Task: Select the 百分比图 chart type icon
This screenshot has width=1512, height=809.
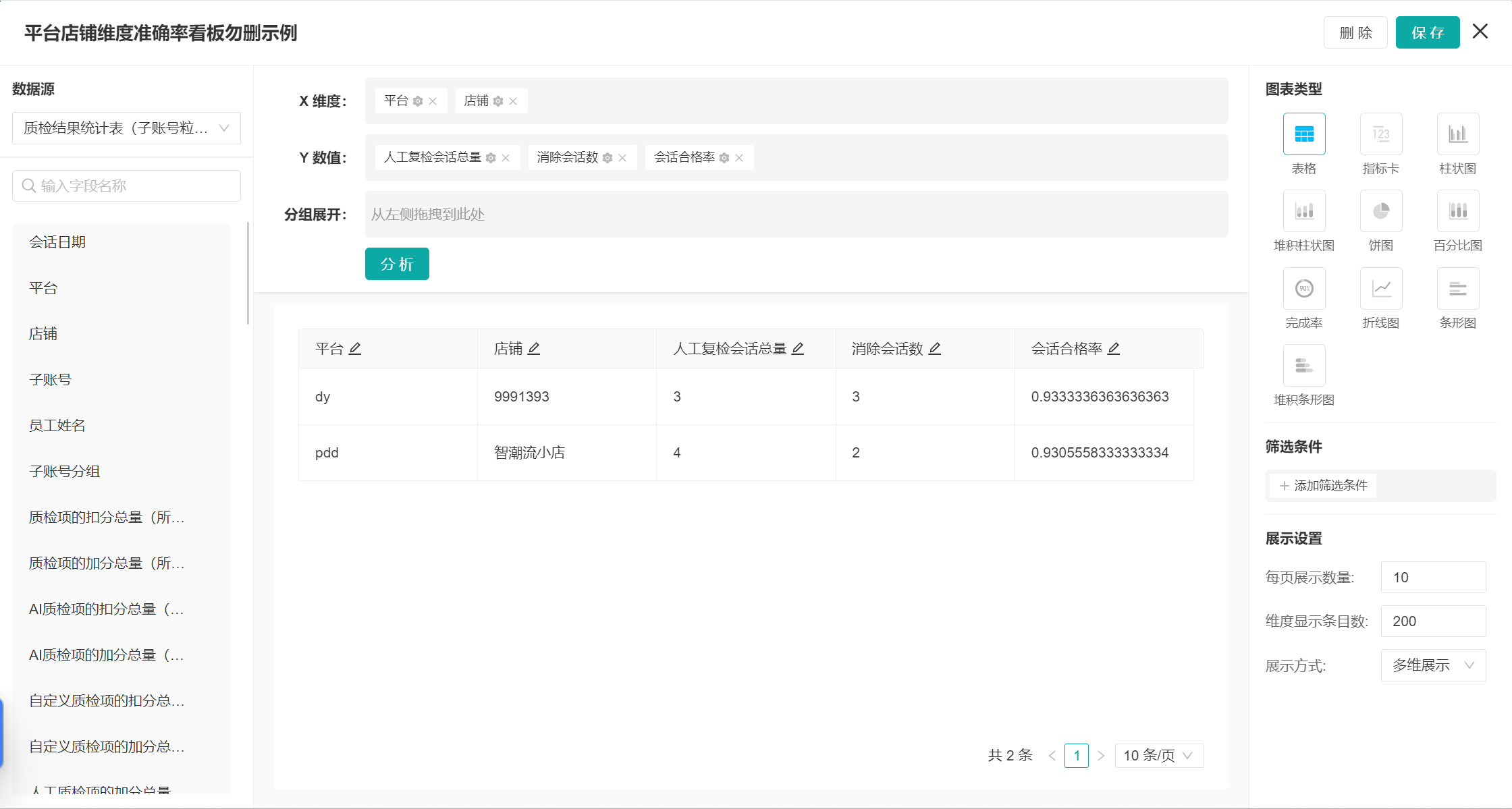Action: pos(1457,211)
